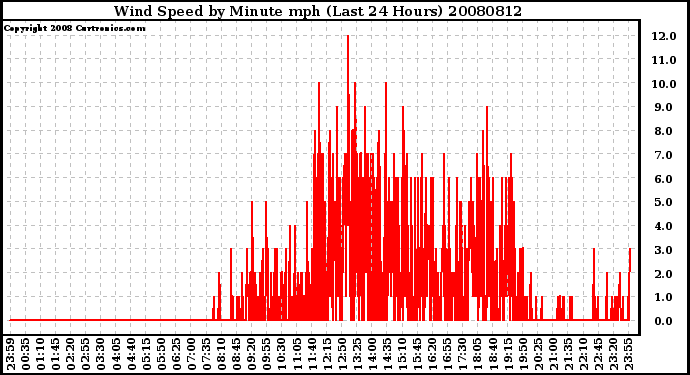Click the 19:50 time label
This screenshot has width=690, height=375.
click(x=522, y=355)
